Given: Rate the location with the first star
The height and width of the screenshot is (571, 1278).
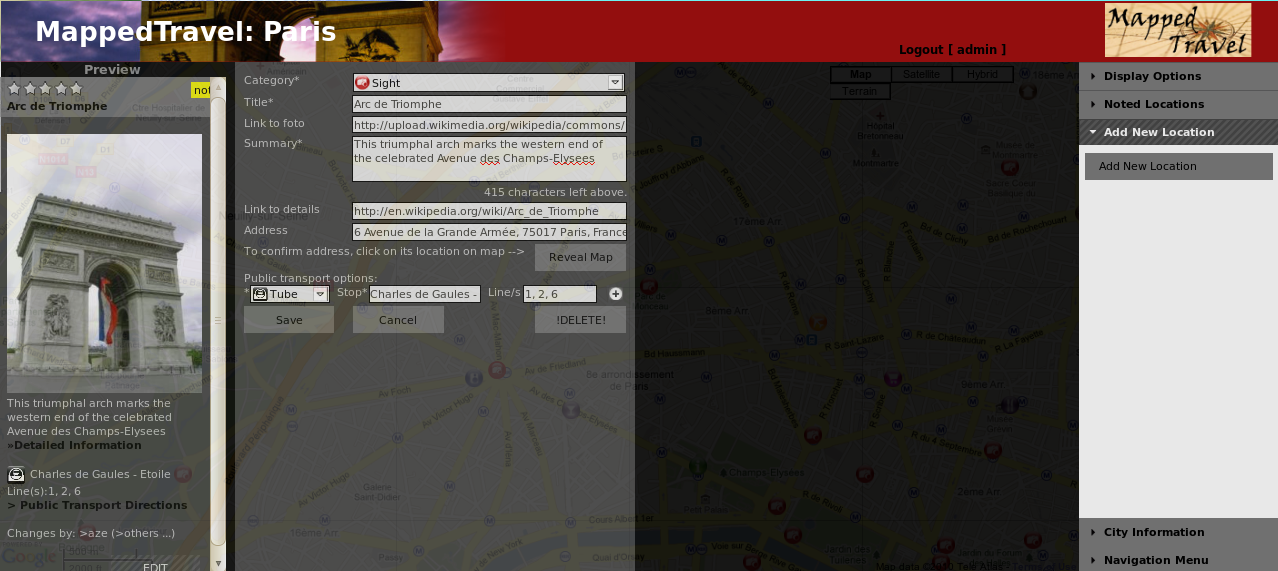Looking at the screenshot, I should coord(14,89).
